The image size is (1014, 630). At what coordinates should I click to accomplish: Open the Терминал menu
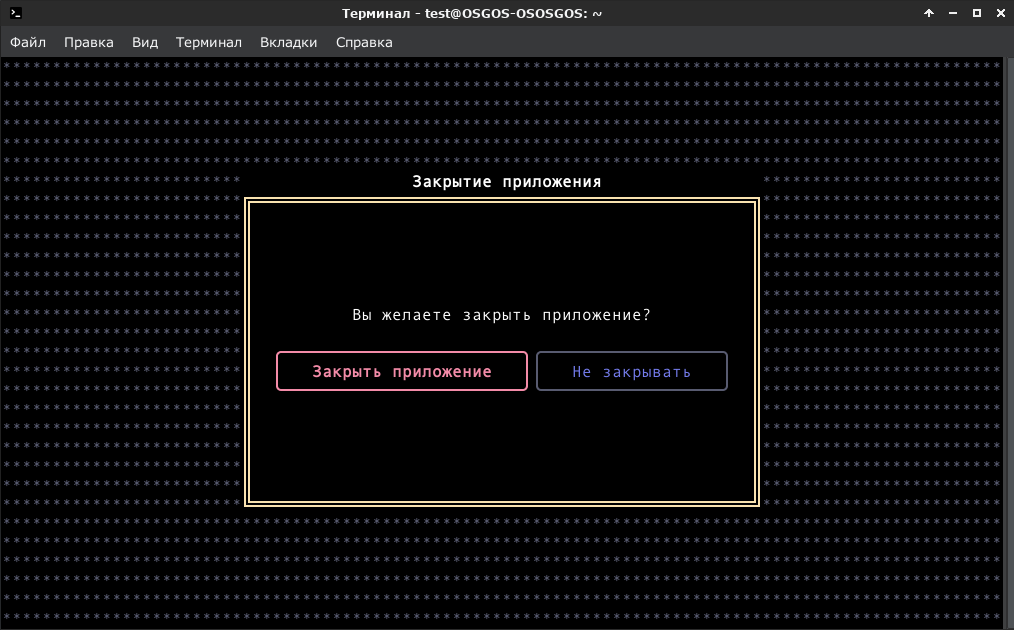tap(209, 42)
